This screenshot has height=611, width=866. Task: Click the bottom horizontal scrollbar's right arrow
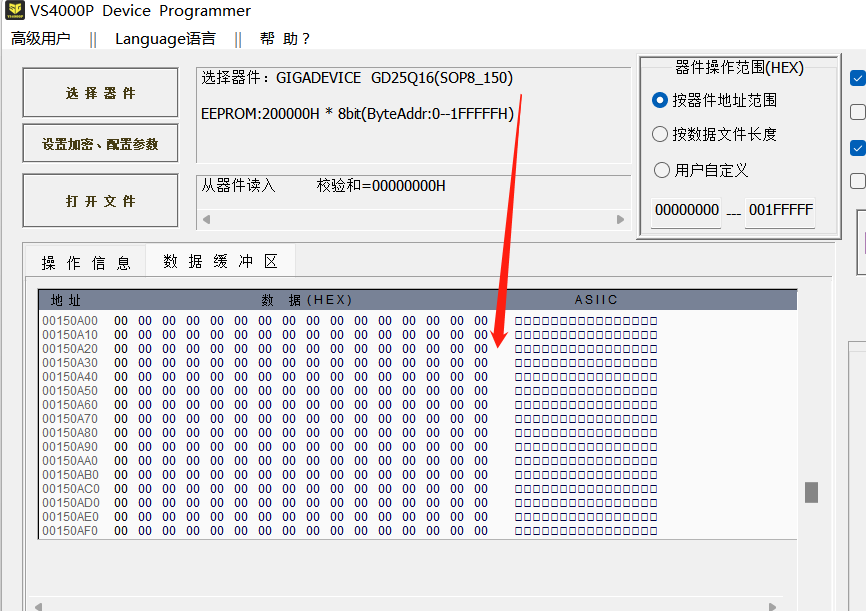click(774, 606)
